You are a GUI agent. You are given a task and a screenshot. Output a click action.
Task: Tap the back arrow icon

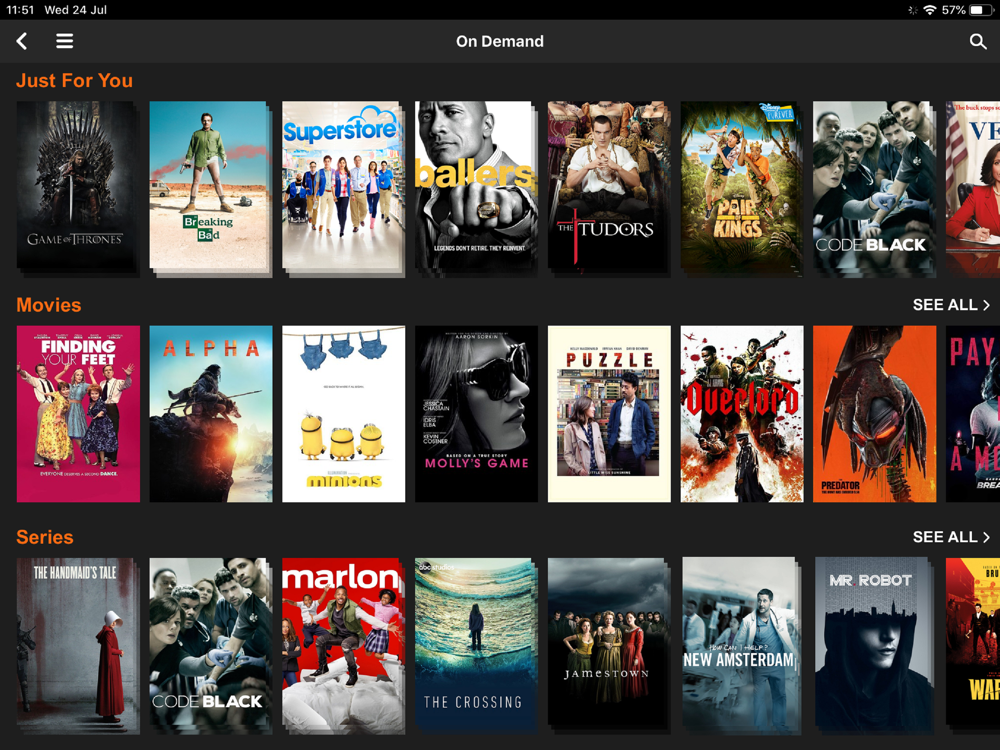[x=22, y=41]
